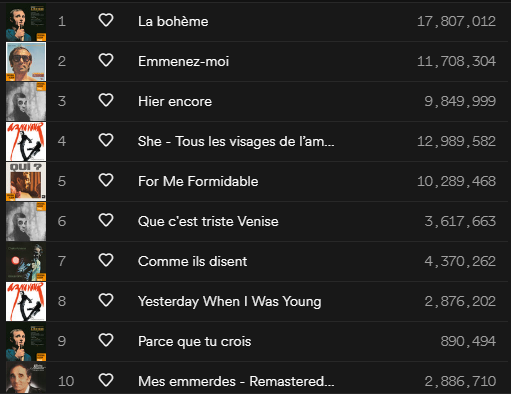Click the Que c'est triste Venise title
The image size is (511, 395).
(208, 221)
